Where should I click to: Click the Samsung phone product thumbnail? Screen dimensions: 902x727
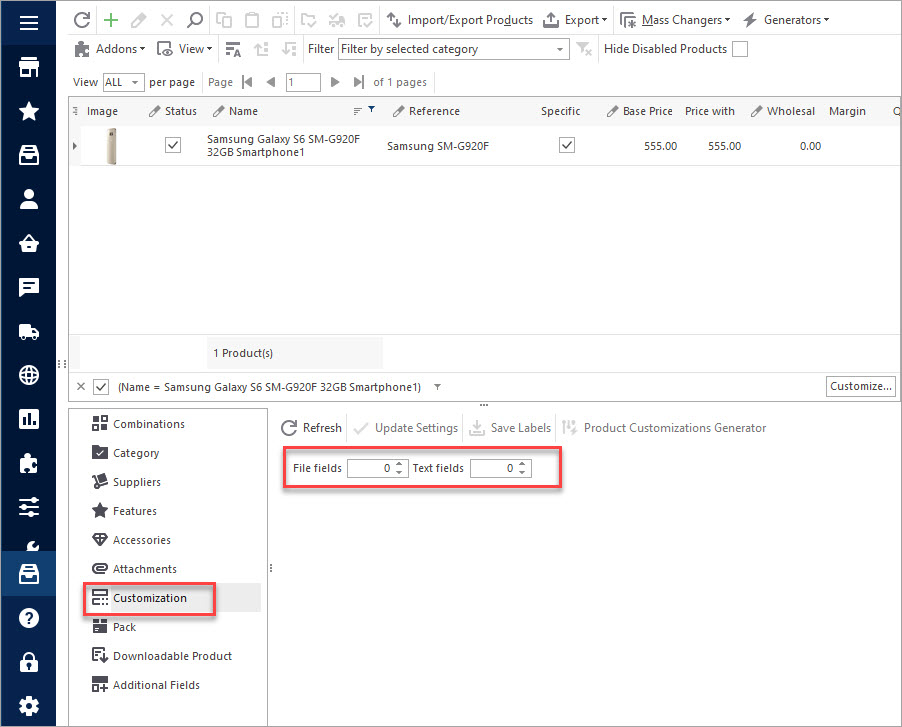(x=112, y=146)
